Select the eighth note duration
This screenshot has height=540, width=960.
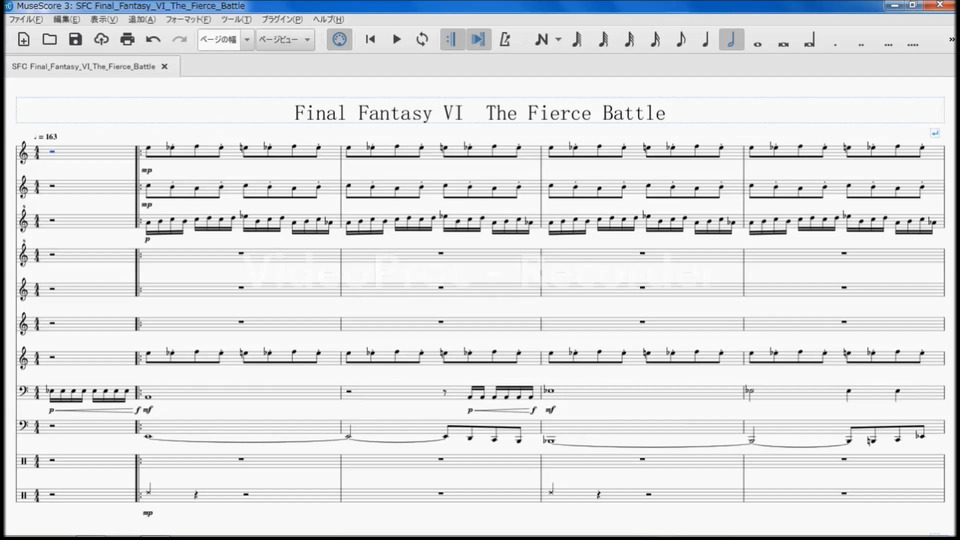[680, 40]
